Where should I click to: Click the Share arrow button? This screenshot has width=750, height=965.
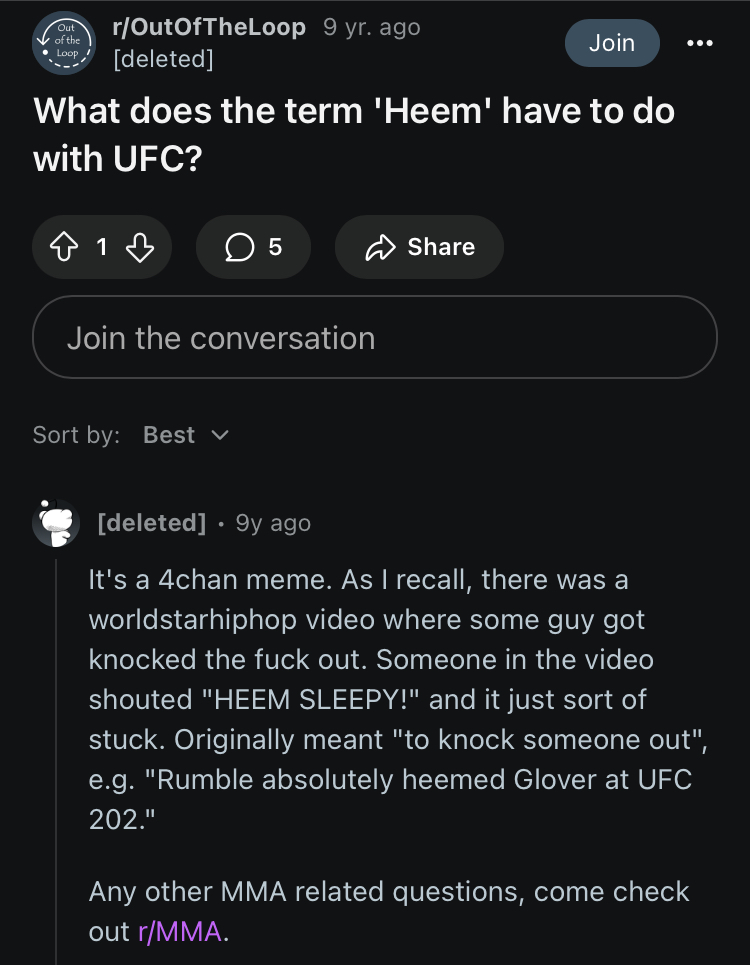pos(419,247)
